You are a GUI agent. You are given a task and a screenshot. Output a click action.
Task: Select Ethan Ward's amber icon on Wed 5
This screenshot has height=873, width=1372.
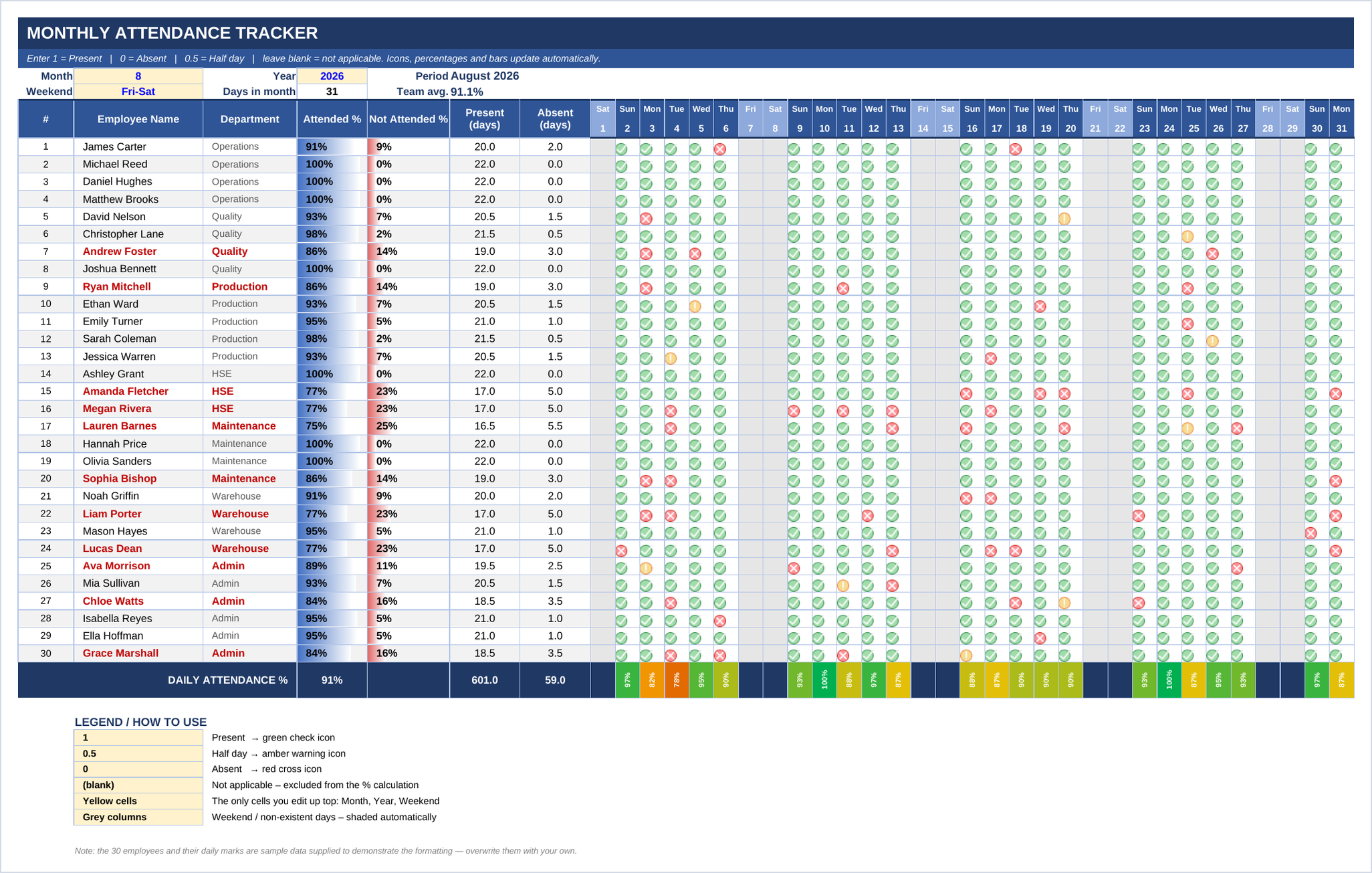pyautogui.click(x=695, y=306)
